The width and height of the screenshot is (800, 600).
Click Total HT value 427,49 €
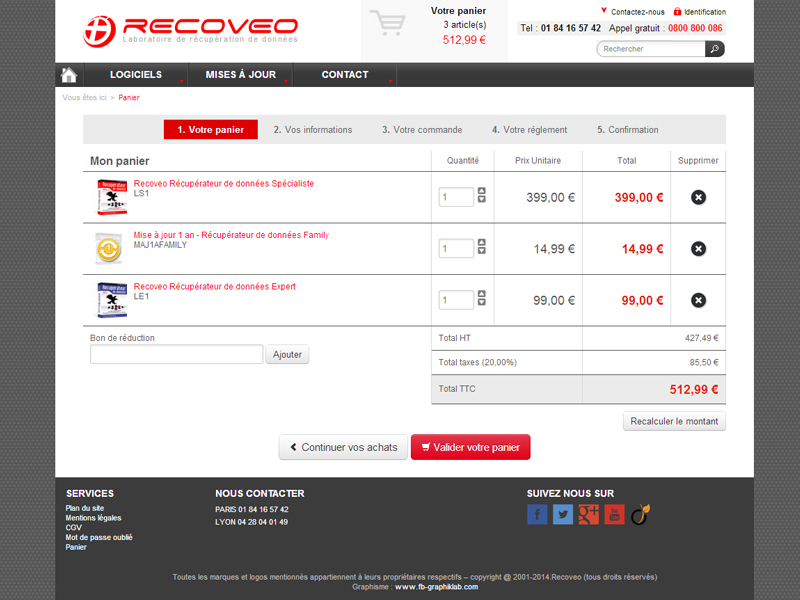702,338
